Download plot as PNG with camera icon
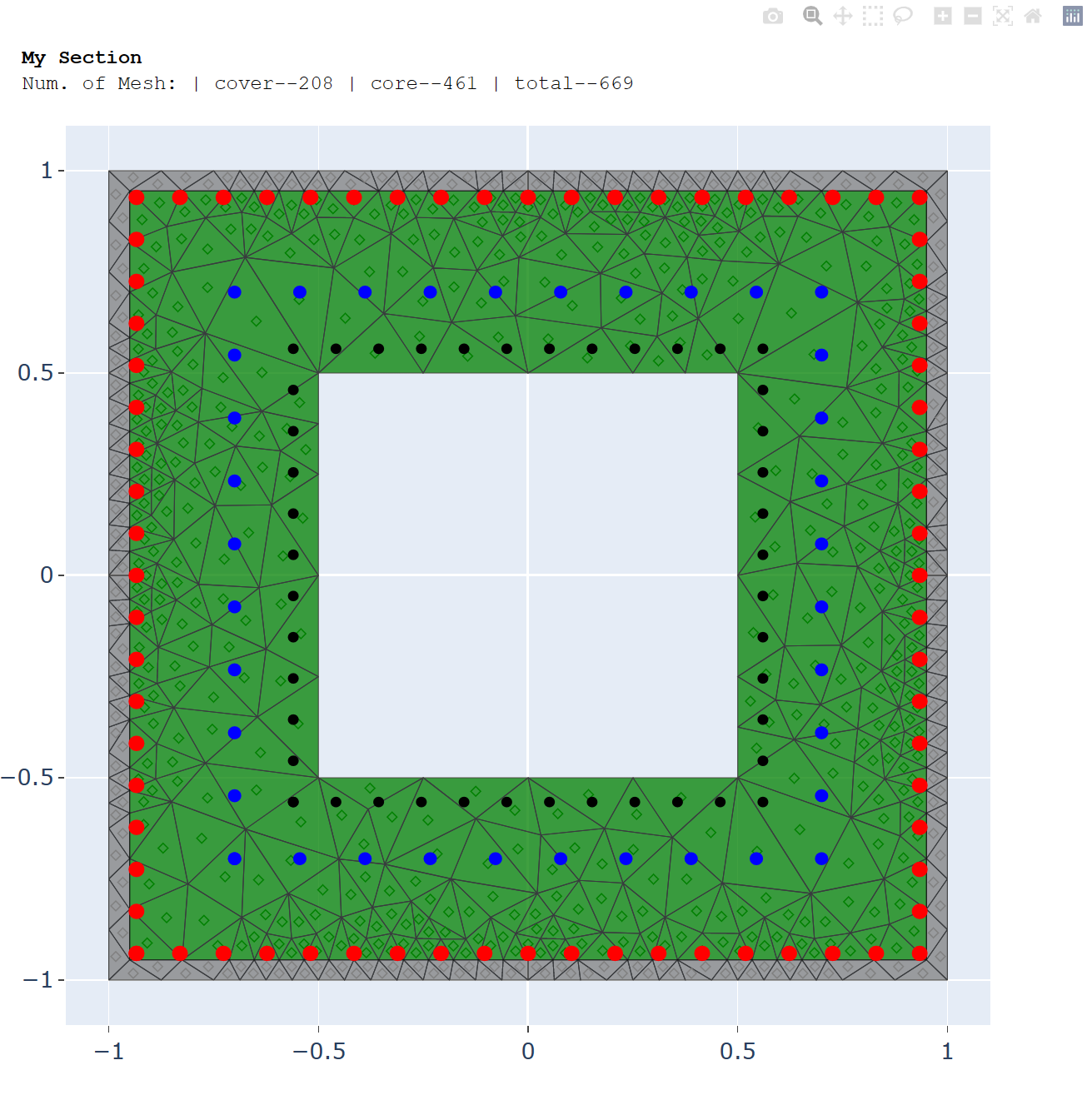The height and width of the screenshot is (1095, 1092). coord(772,17)
